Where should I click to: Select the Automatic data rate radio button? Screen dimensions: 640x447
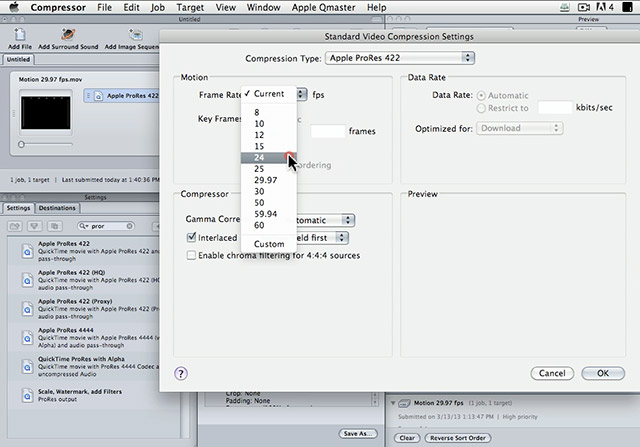(x=481, y=96)
